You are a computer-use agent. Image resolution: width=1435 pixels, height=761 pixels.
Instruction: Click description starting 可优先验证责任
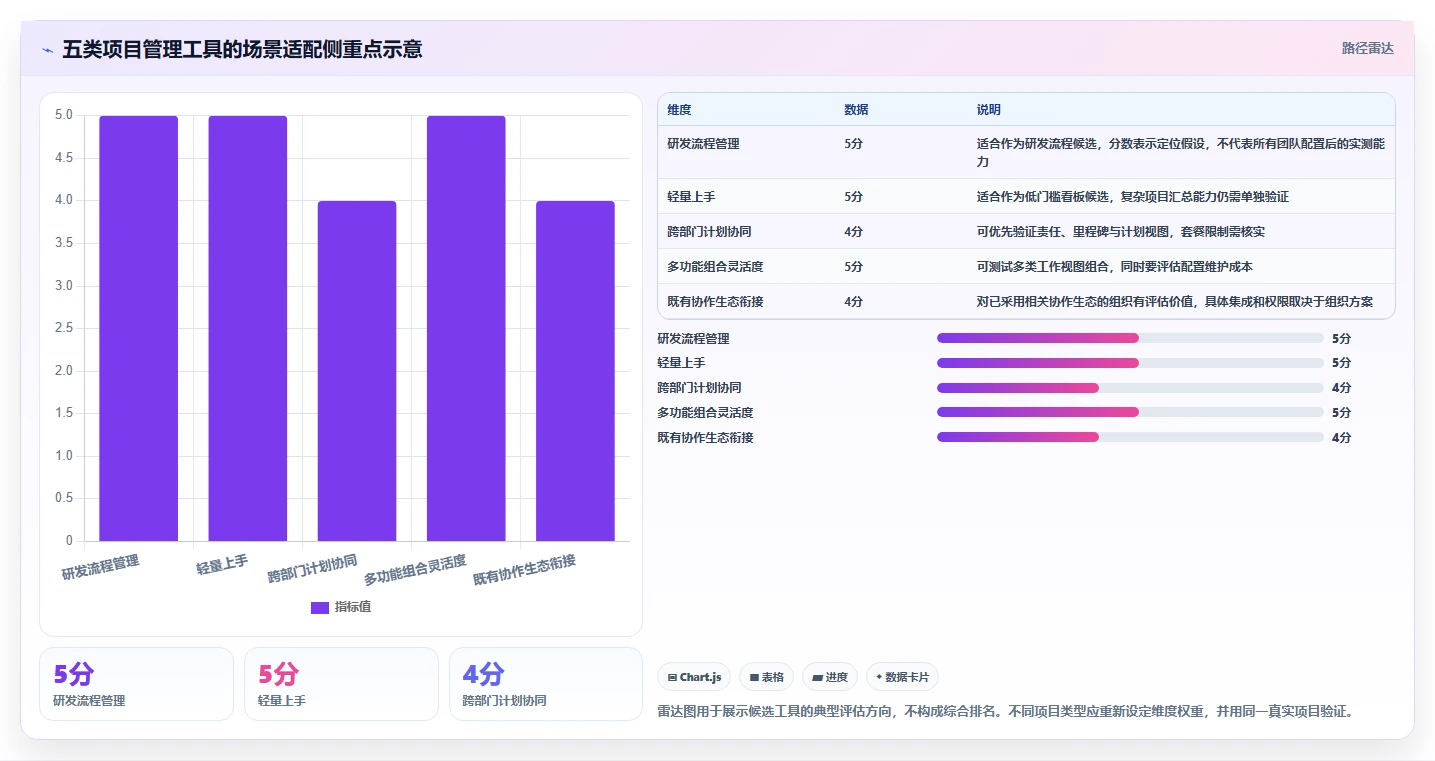click(1122, 232)
